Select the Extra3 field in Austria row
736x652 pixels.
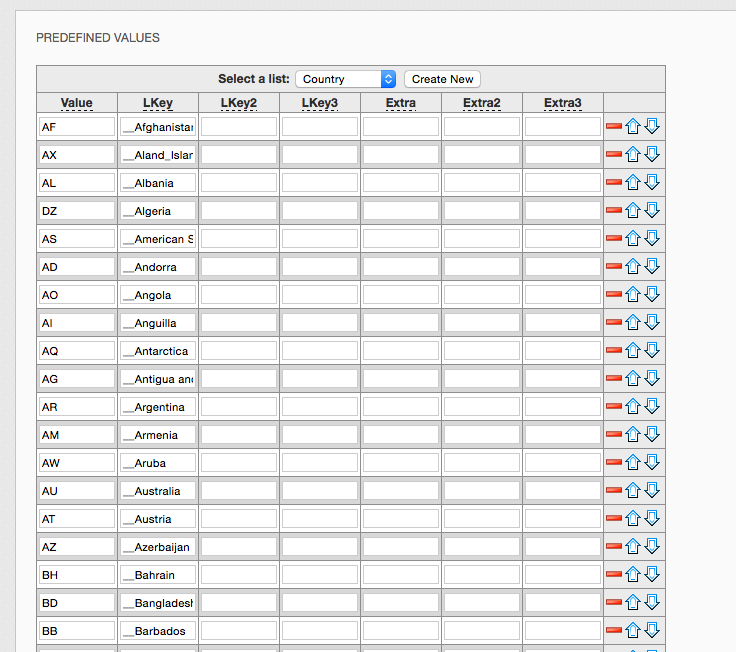562,519
